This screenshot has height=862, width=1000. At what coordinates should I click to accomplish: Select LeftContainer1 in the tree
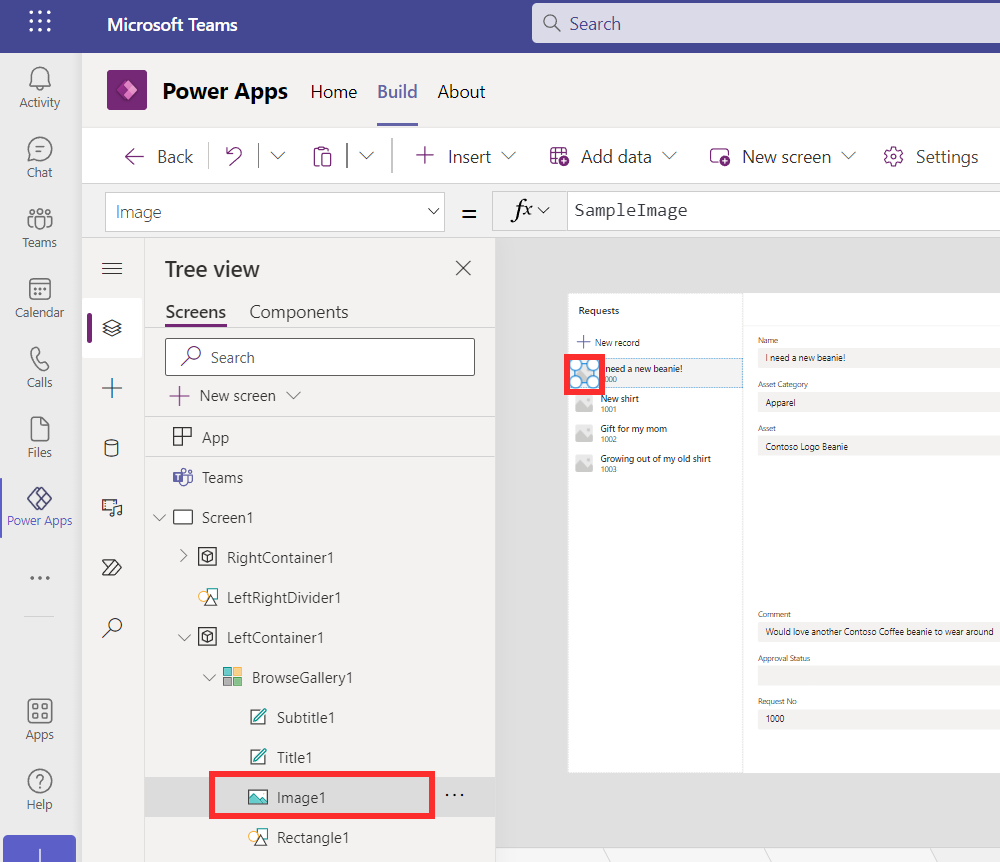pos(275,638)
